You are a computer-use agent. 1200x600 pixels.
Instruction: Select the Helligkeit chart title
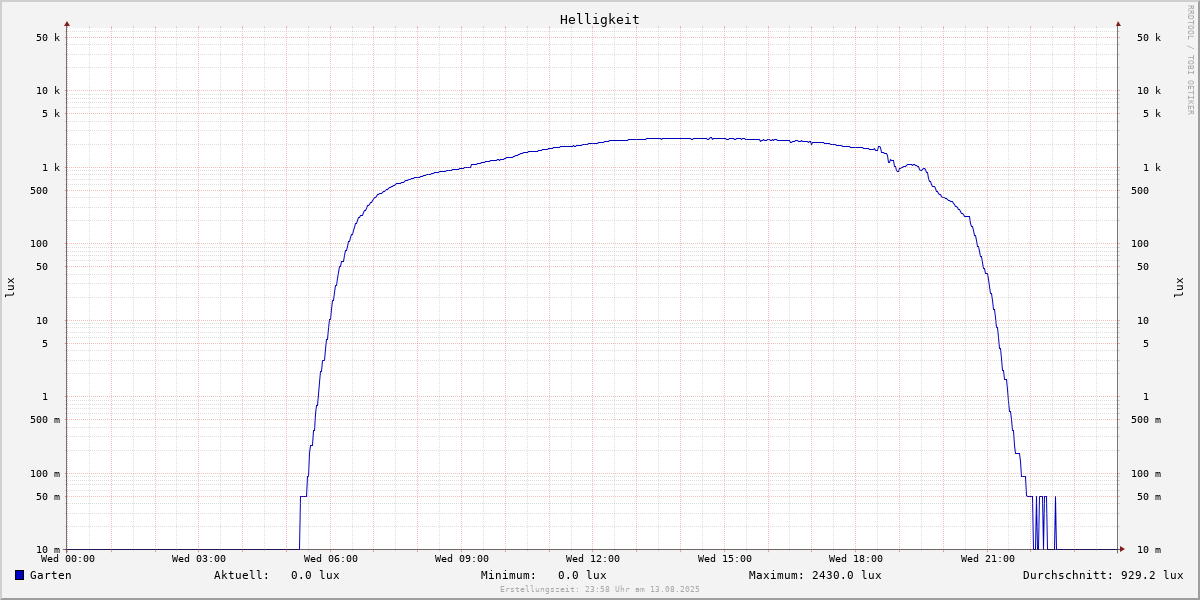[x=600, y=19]
